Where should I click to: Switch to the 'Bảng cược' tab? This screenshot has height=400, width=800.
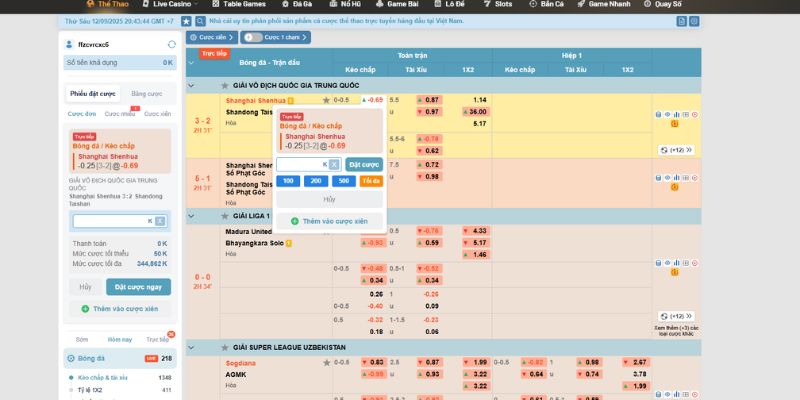click(x=146, y=93)
